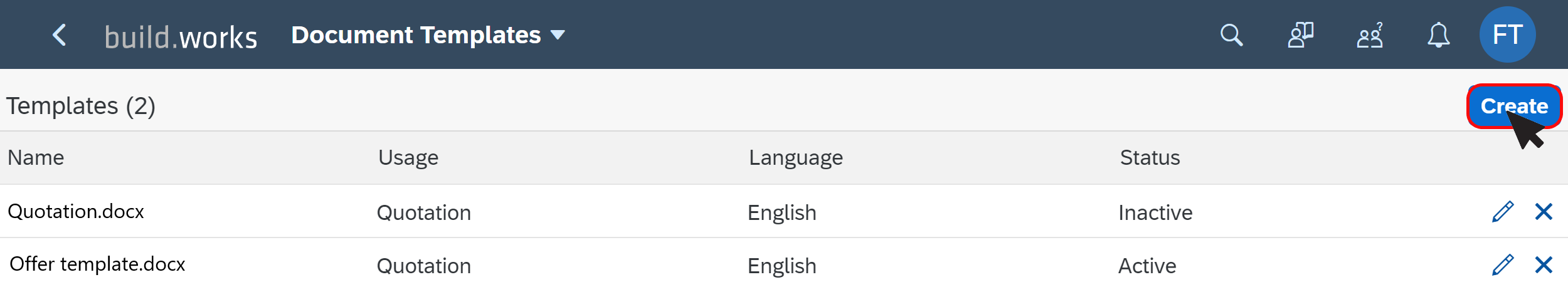Edit Quotation.docx with pencil icon
Screen dimensions: 1568x292
[x=1503, y=212]
